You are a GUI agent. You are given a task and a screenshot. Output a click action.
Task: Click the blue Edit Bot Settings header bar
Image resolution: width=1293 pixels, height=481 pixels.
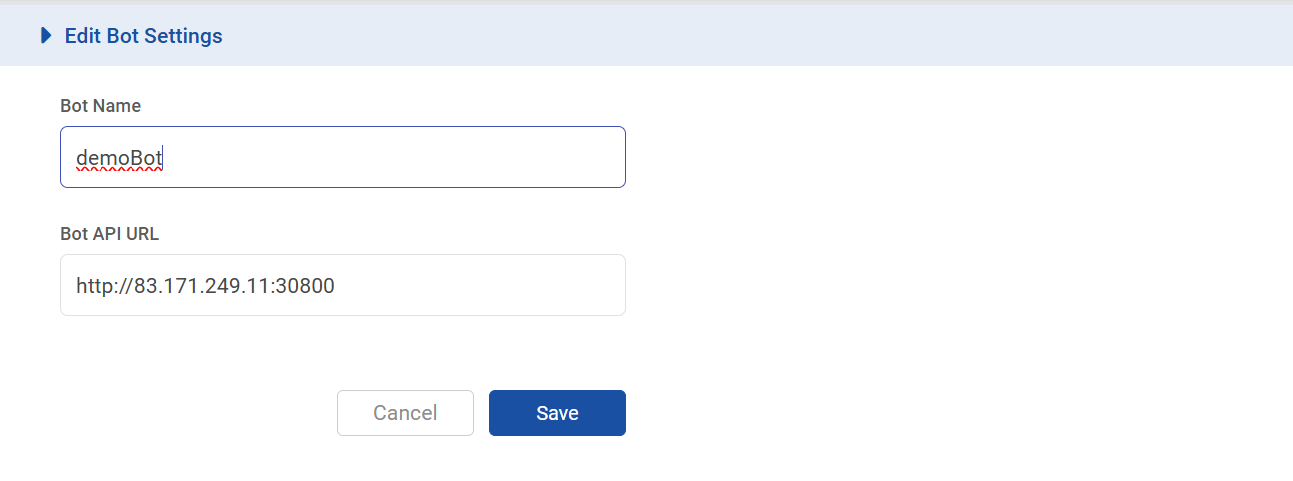(700, 36)
